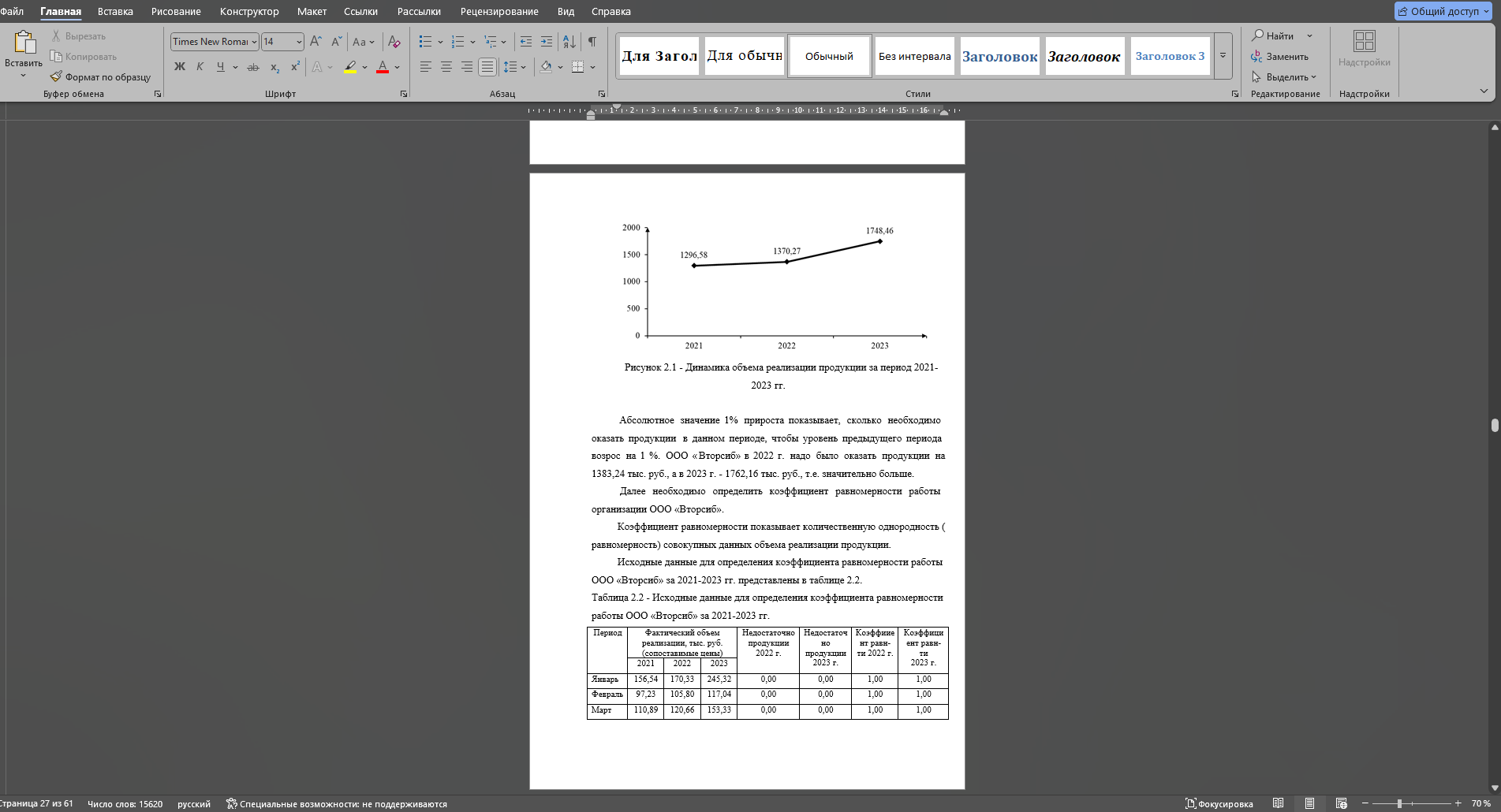Click the page indicator Страница 27 из 61
Screen dimensions: 1501x812
coord(36,804)
